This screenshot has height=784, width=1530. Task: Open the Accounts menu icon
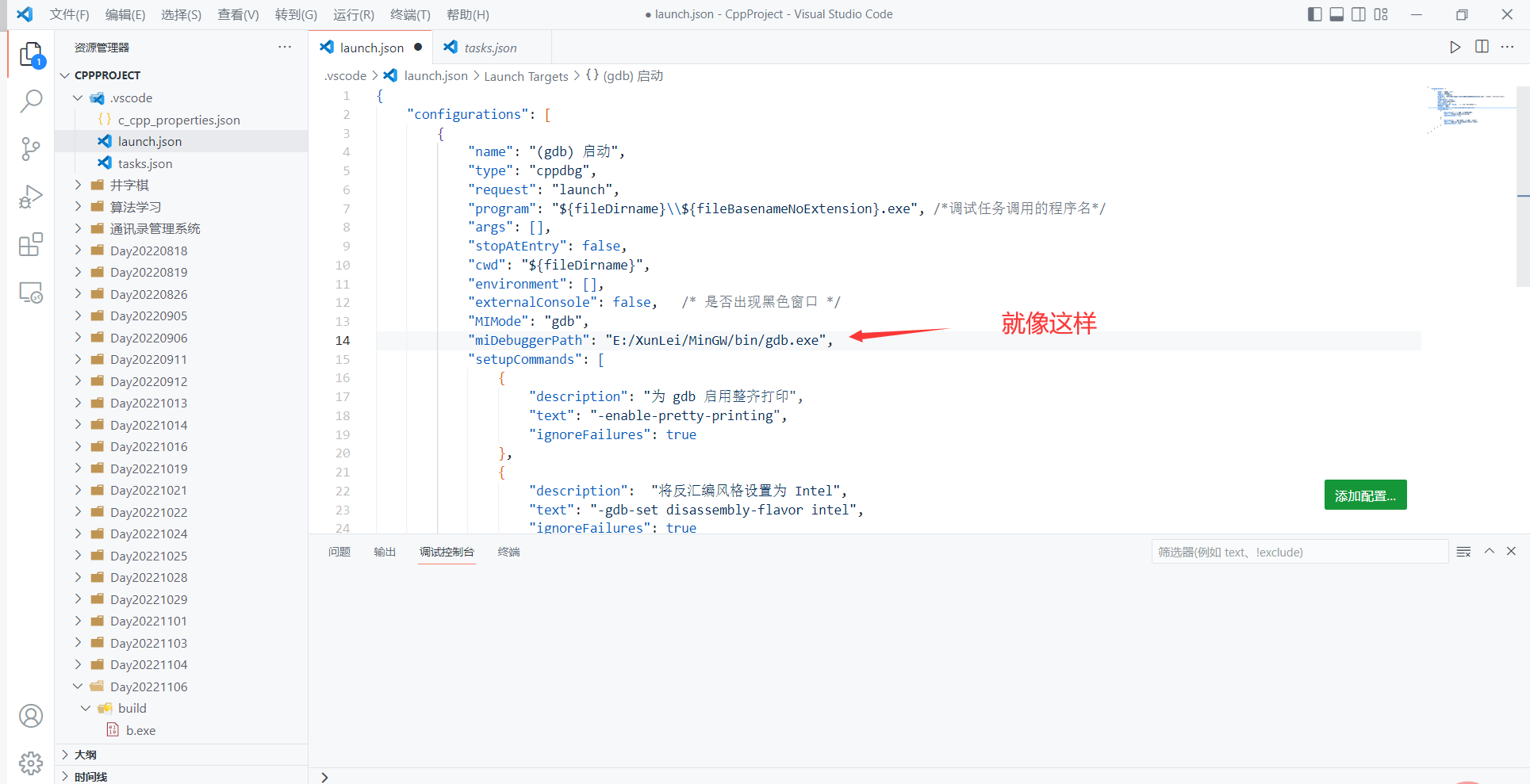pyautogui.click(x=31, y=716)
